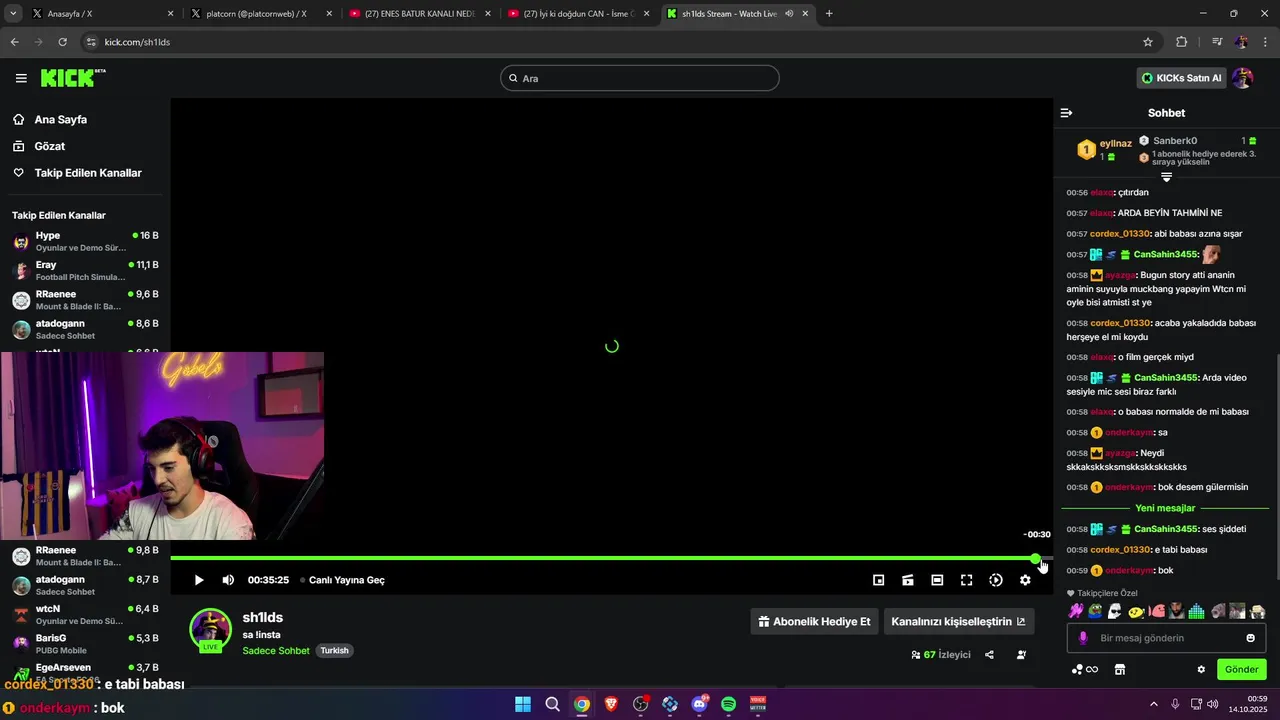Image resolution: width=1280 pixels, height=720 pixels.
Task: Bookmark this page with star icon
Action: pos(1148,42)
